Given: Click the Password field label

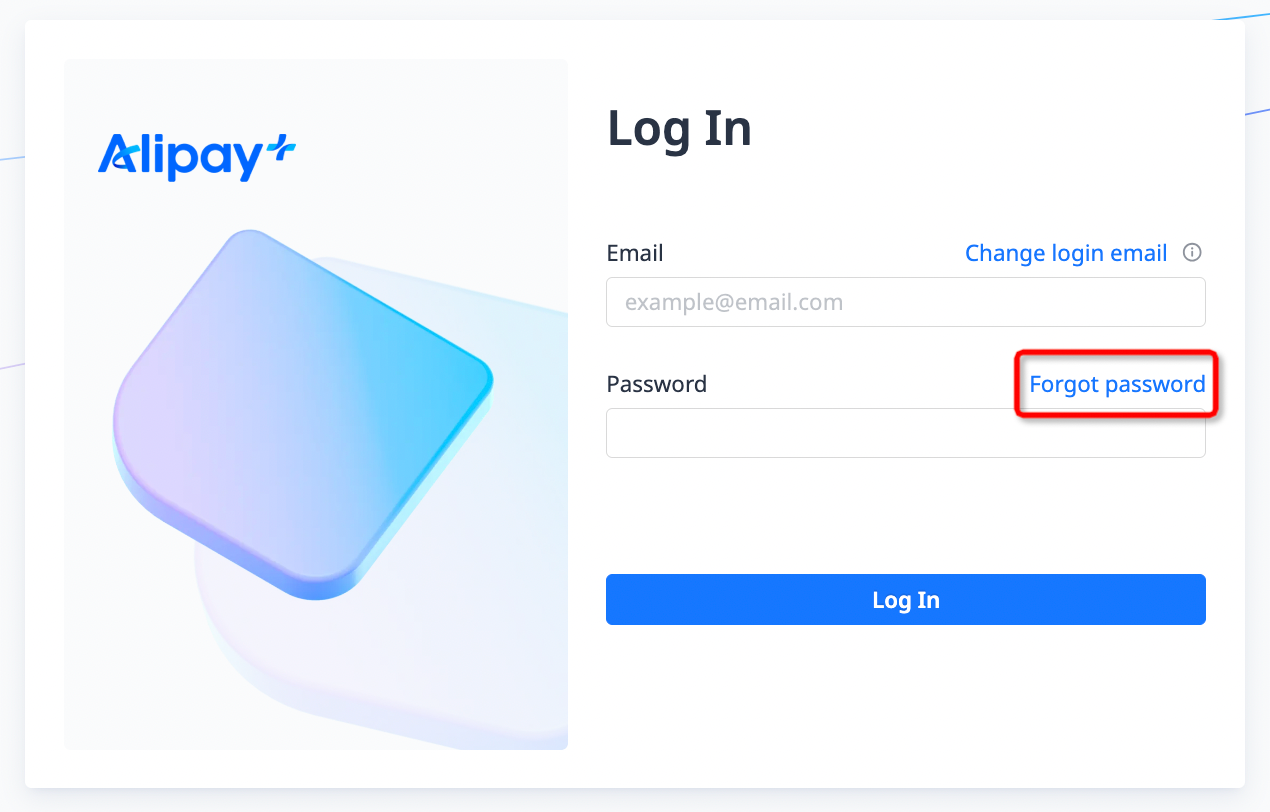Looking at the screenshot, I should [656, 384].
